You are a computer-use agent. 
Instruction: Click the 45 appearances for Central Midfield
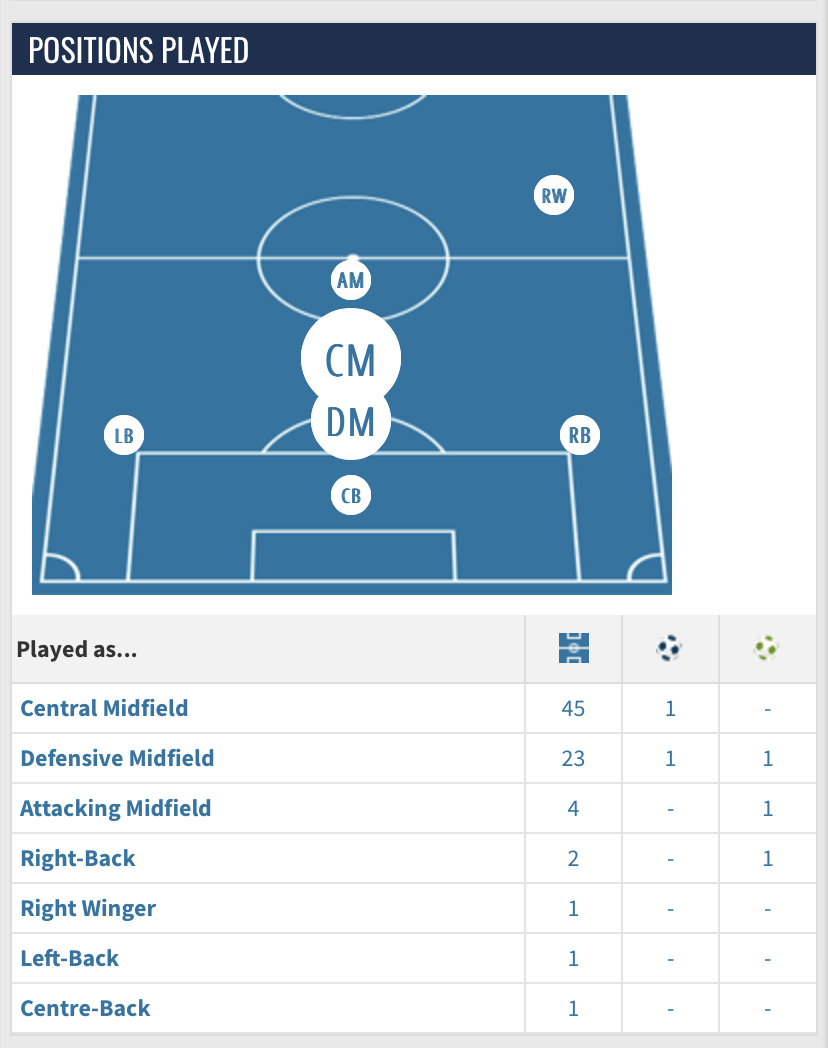tap(573, 708)
